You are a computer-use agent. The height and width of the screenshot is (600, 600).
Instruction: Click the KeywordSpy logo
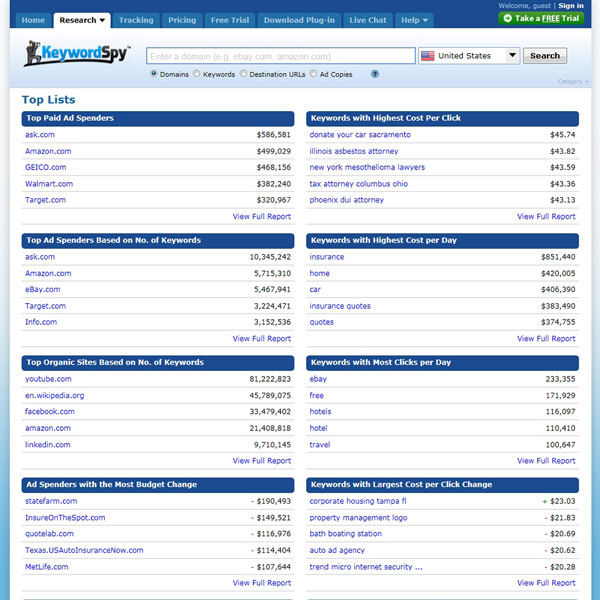(77, 53)
